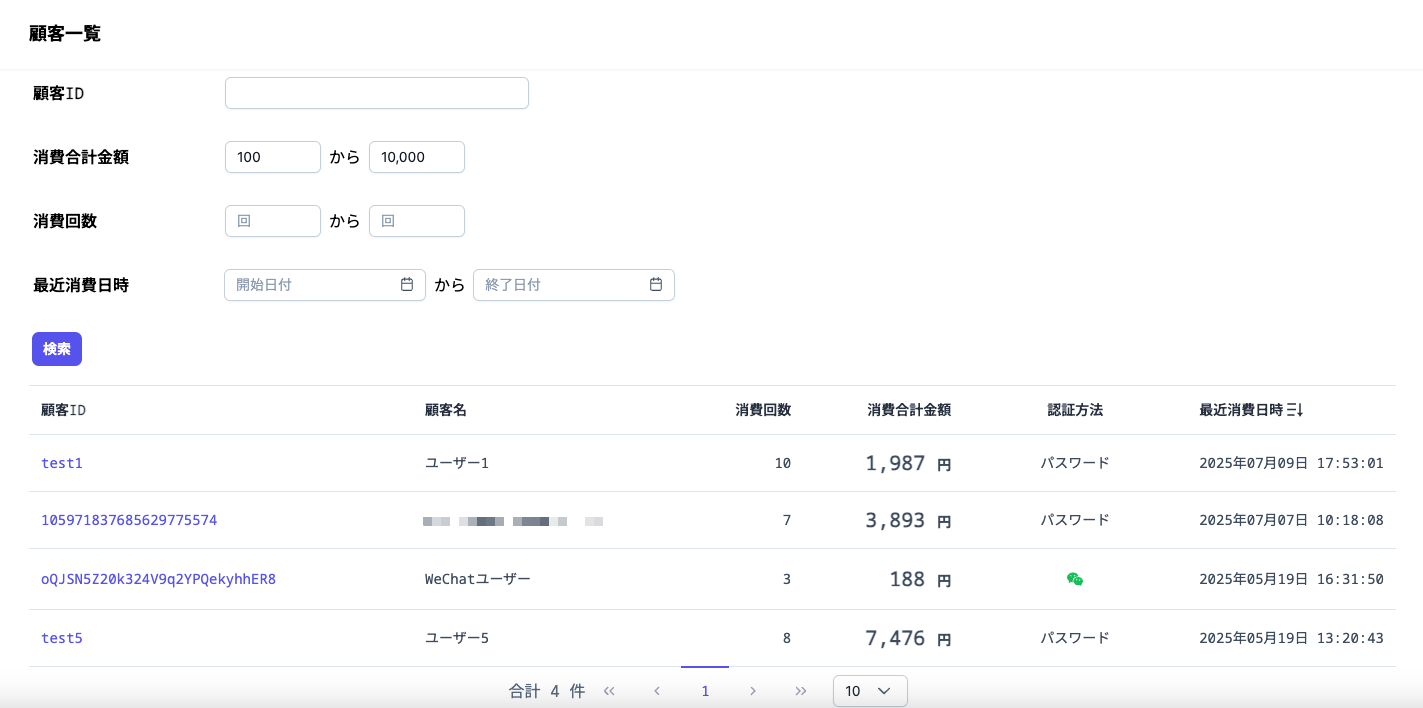This screenshot has width=1423, height=708.
Task: Click date 2025年07月09日 17:53:01
Action: (1291, 463)
